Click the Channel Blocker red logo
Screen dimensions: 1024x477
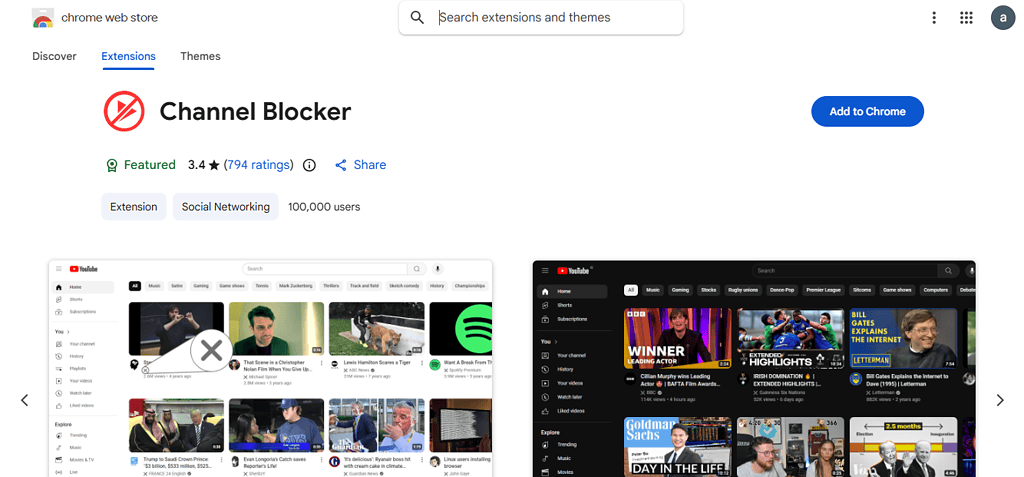pos(124,111)
